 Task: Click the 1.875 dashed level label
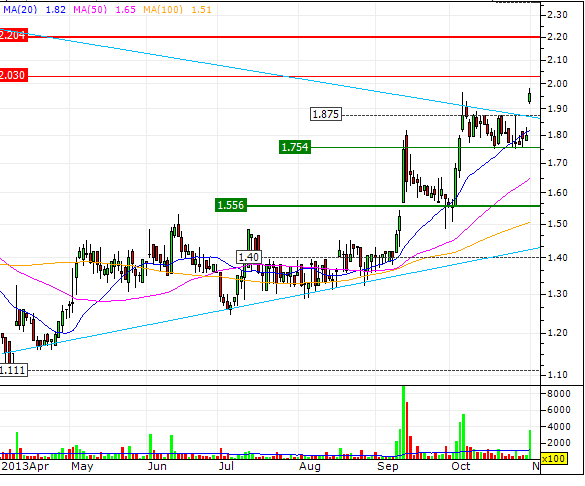point(326,114)
